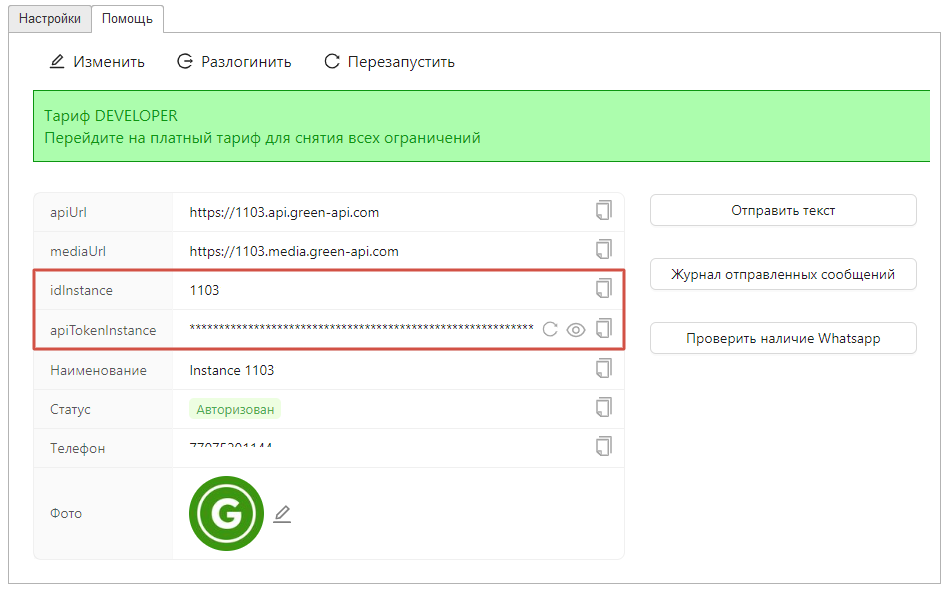Show the hidden apiTokenInstance value

[x=575, y=329]
